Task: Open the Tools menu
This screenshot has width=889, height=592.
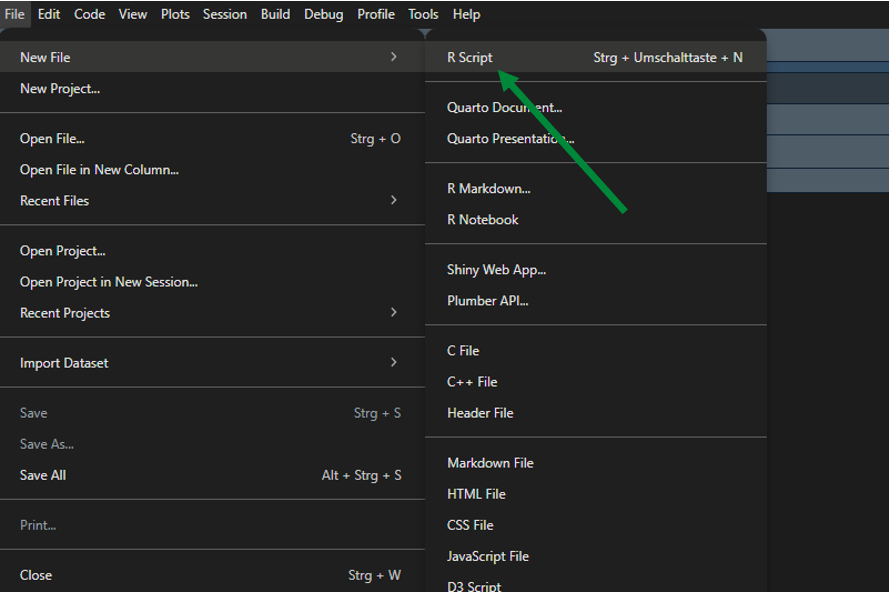Action: coord(423,14)
